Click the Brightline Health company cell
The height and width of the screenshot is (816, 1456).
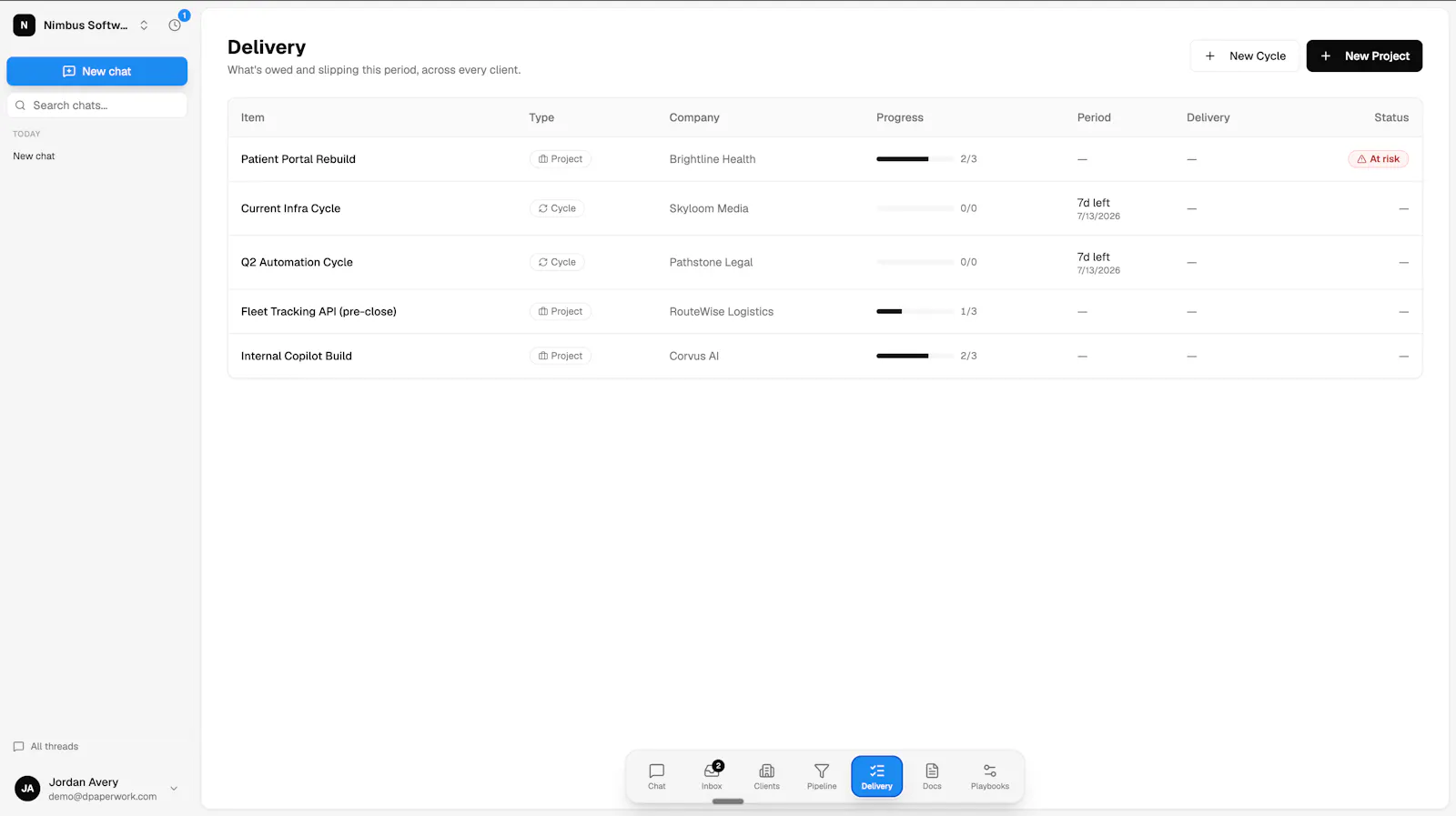[713, 159]
